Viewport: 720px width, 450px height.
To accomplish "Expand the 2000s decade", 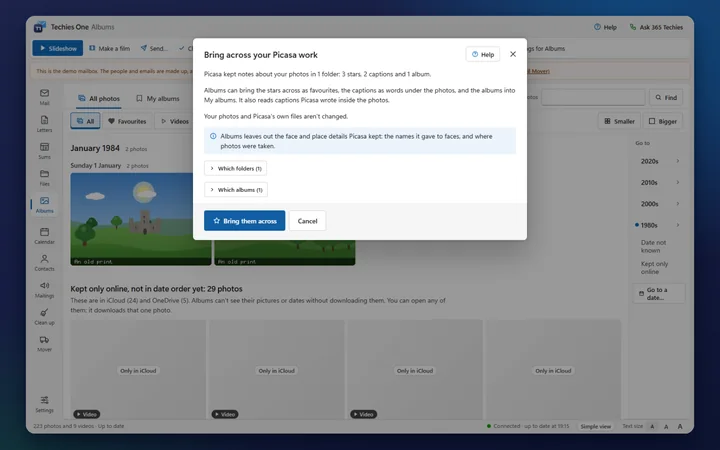I will (x=659, y=204).
